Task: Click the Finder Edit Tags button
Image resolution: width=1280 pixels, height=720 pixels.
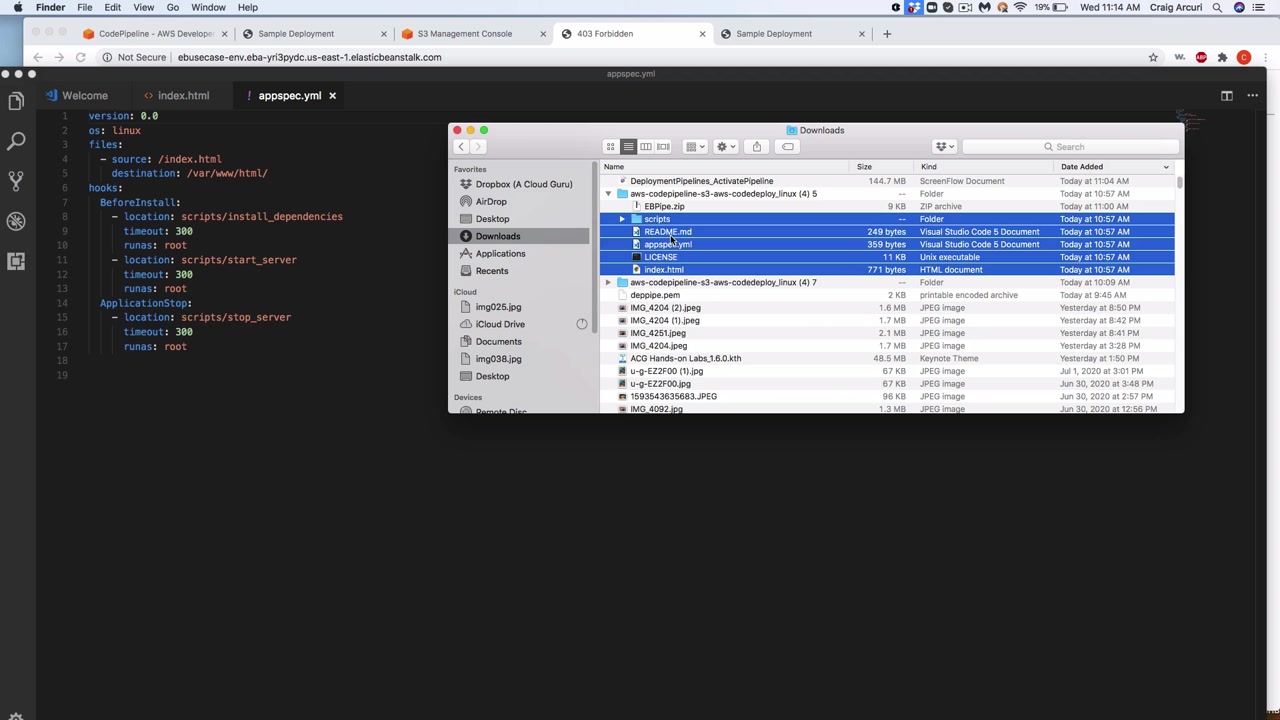Action: (788, 147)
